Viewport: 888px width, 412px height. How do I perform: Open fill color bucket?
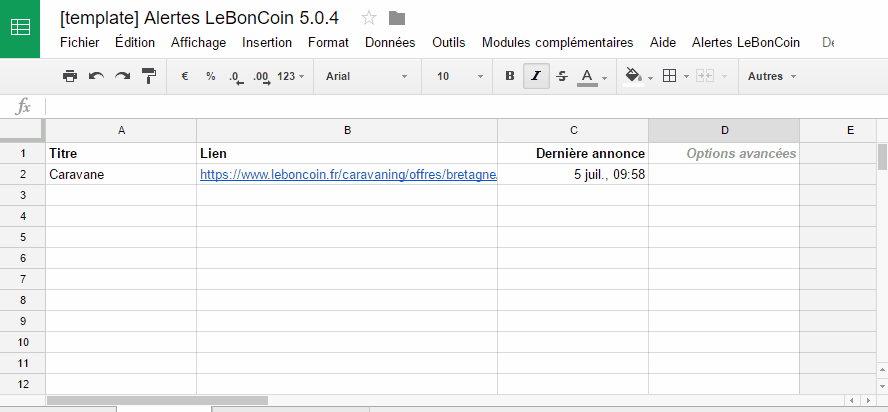[633, 76]
